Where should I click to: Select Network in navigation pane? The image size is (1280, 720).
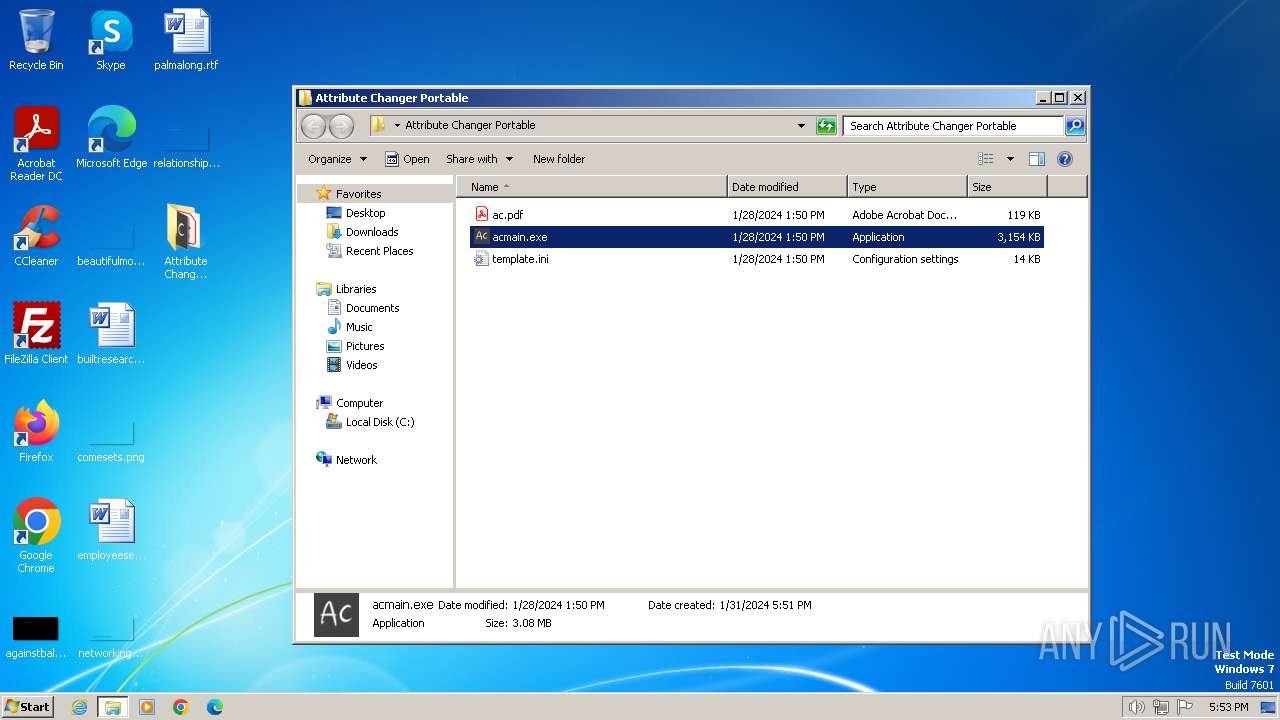click(x=356, y=460)
